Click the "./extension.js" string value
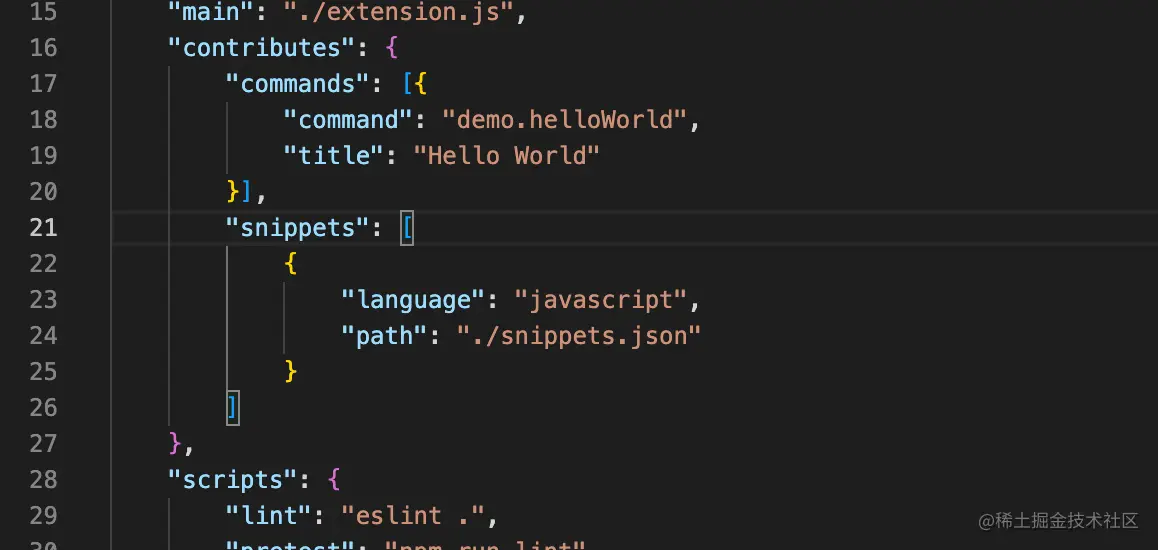Image resolution: width=1158 pixels, height=550 pixels. (398, 13)
